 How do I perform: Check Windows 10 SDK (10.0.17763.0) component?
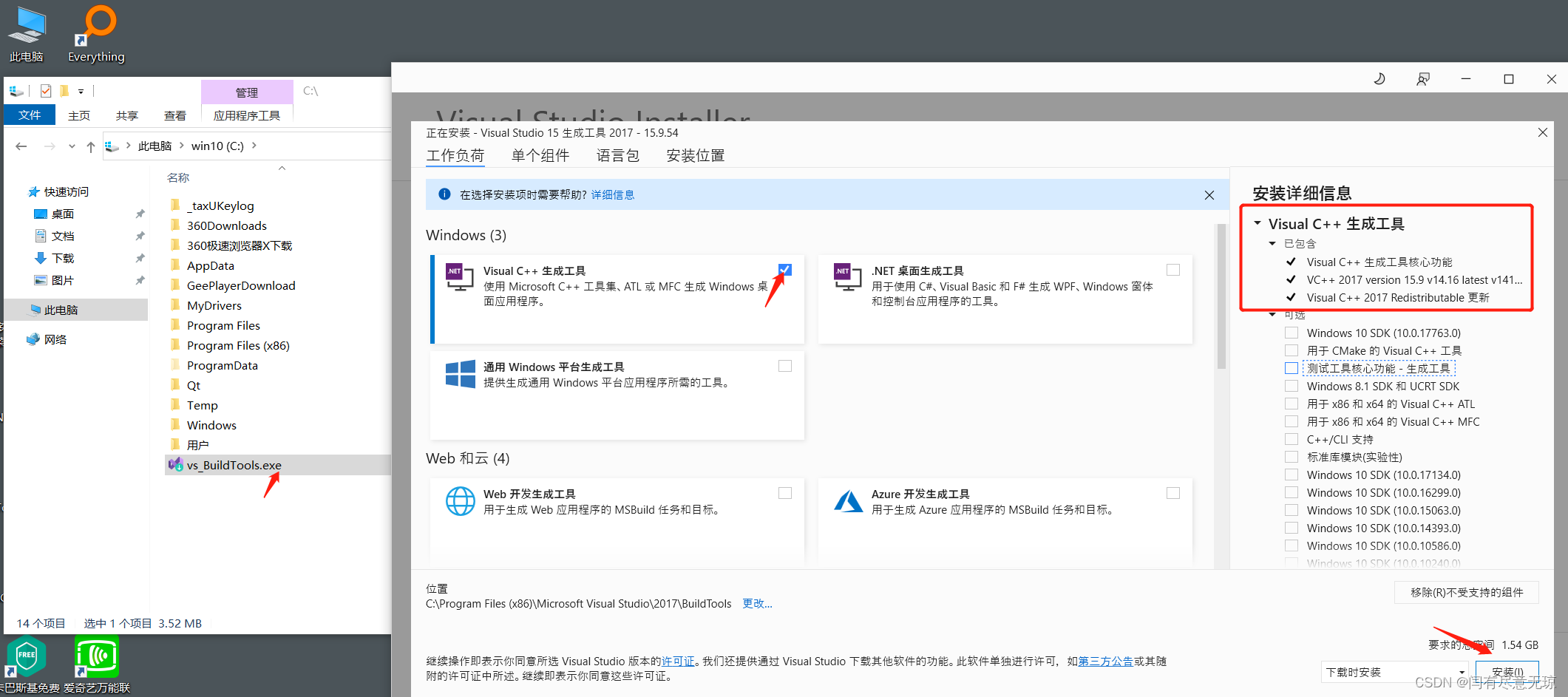coord(1292,333)
